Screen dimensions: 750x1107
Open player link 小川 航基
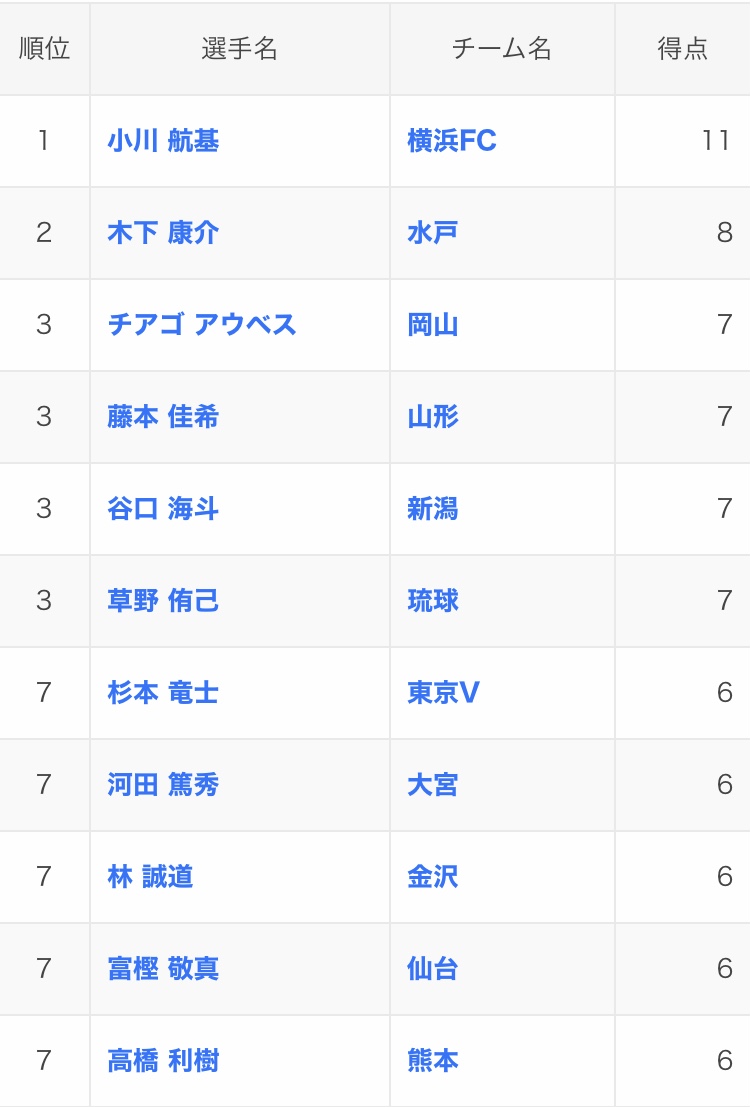click(x=163, y=141)
